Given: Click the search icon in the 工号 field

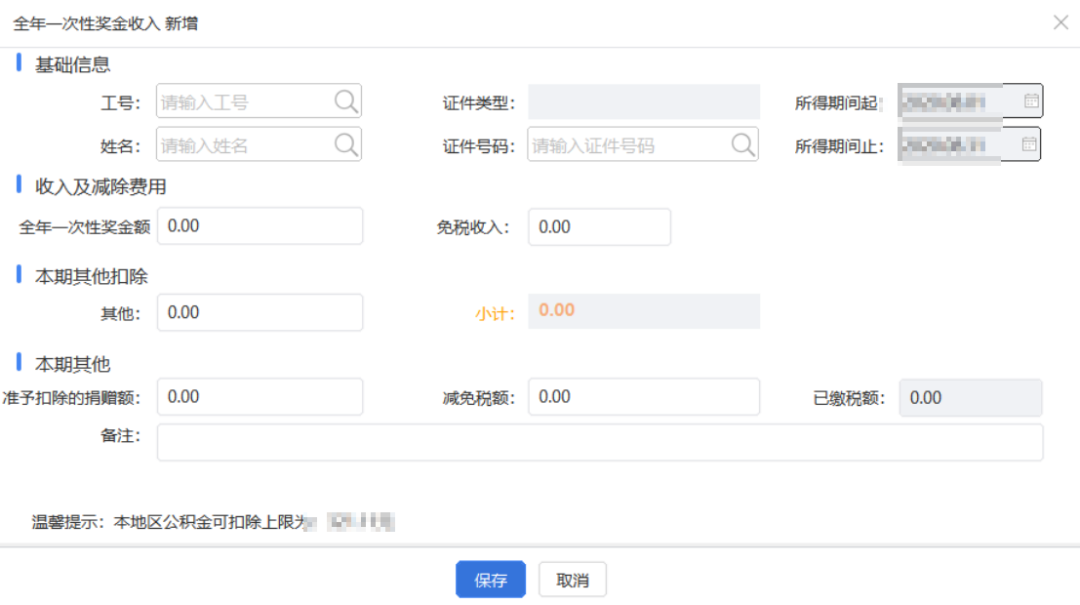Looking at the screenshot, I should pyautogui.click(x=345, y=100).
